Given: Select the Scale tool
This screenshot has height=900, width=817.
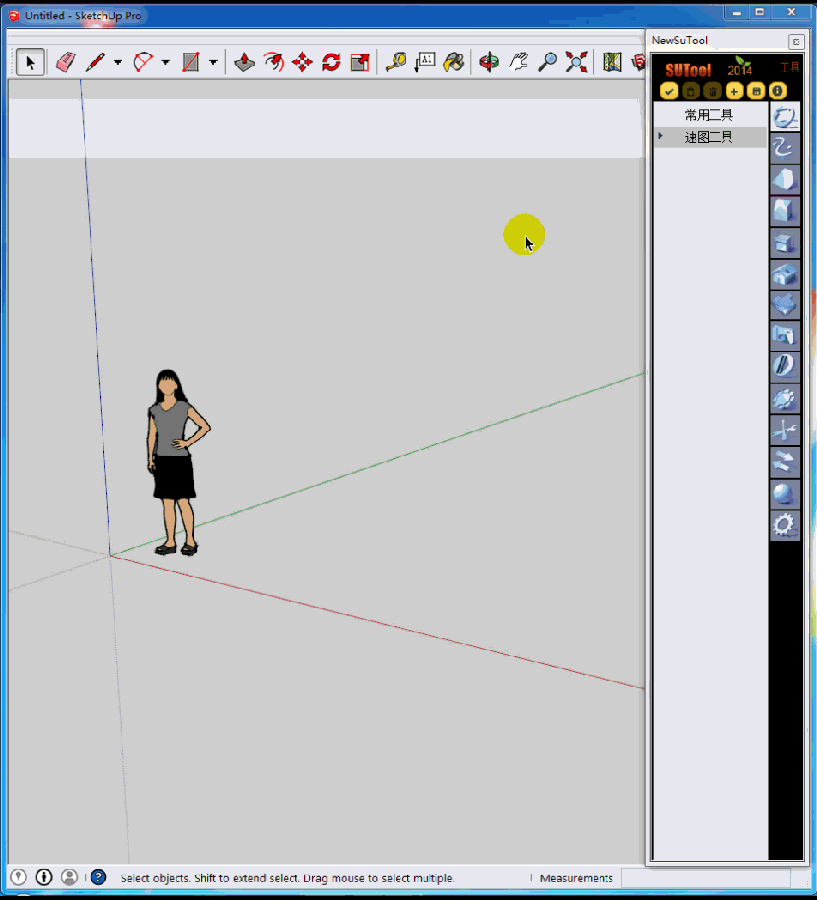Looking at the screenshot, I should click(x=360, y=62).
